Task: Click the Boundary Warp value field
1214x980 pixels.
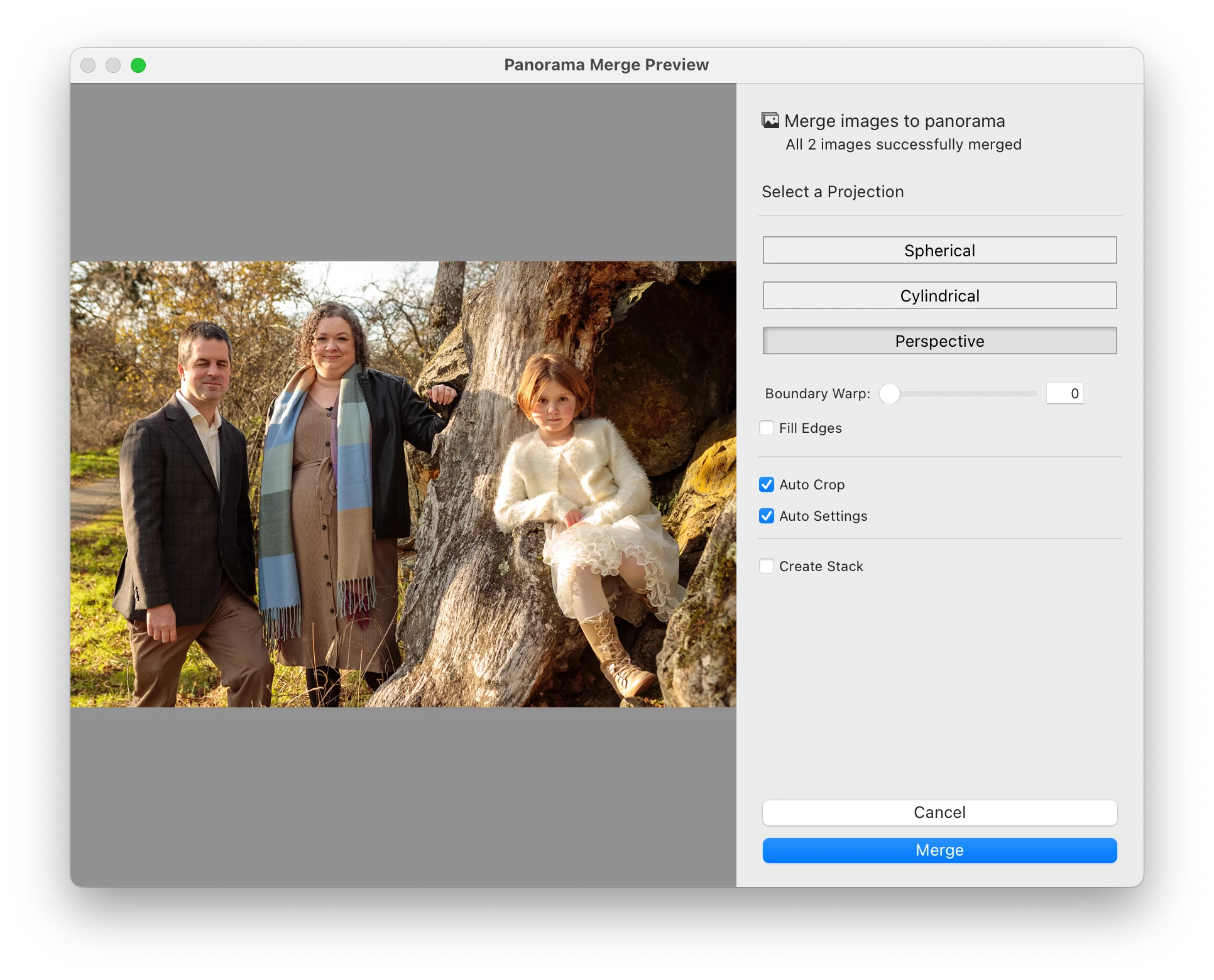Action: pyautogui.click(x=1064, y=394)
